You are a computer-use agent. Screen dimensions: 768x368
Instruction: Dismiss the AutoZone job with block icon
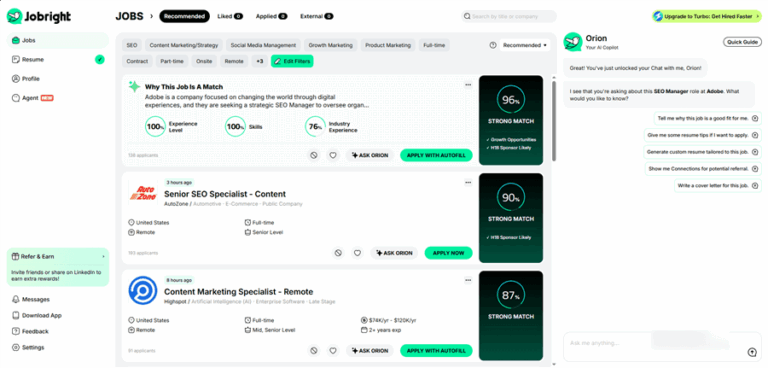[337, 253]
